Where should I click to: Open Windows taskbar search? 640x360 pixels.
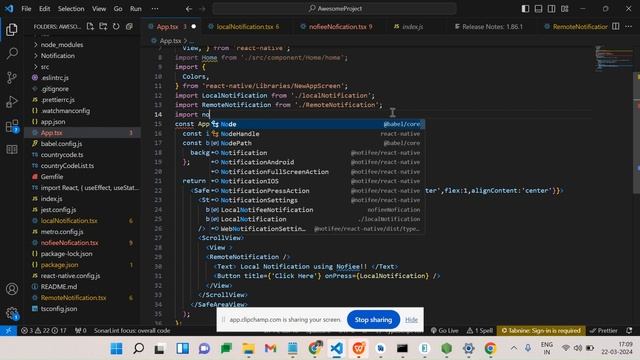[x=138, y=348]
